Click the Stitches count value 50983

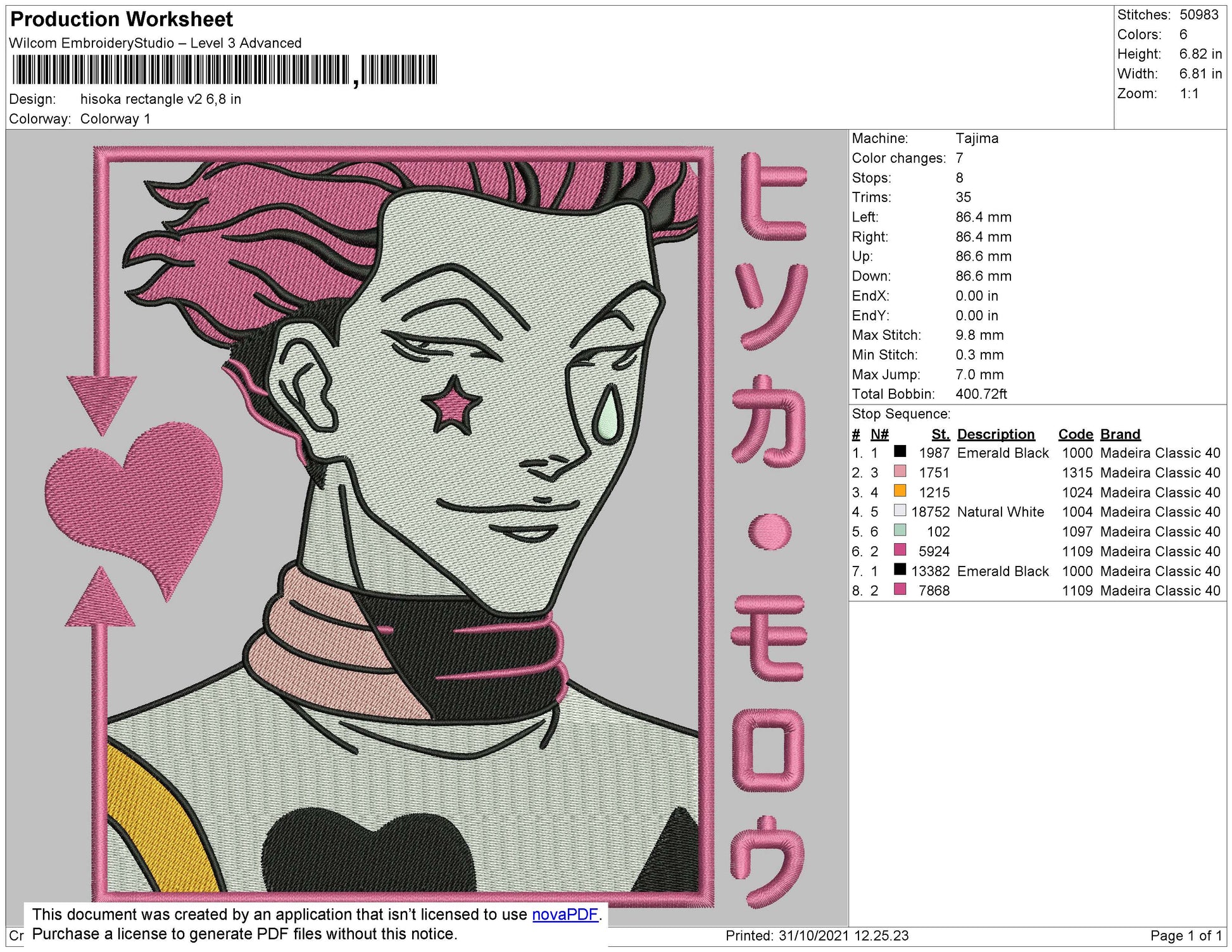[1198, 15]
